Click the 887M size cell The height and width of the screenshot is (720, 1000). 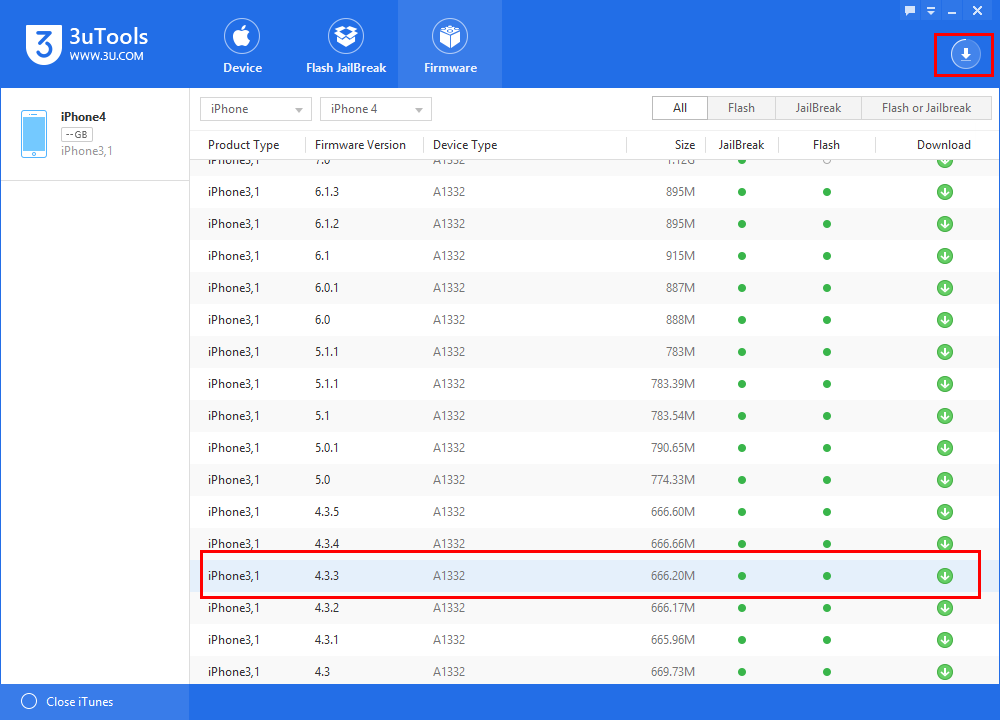680,288
